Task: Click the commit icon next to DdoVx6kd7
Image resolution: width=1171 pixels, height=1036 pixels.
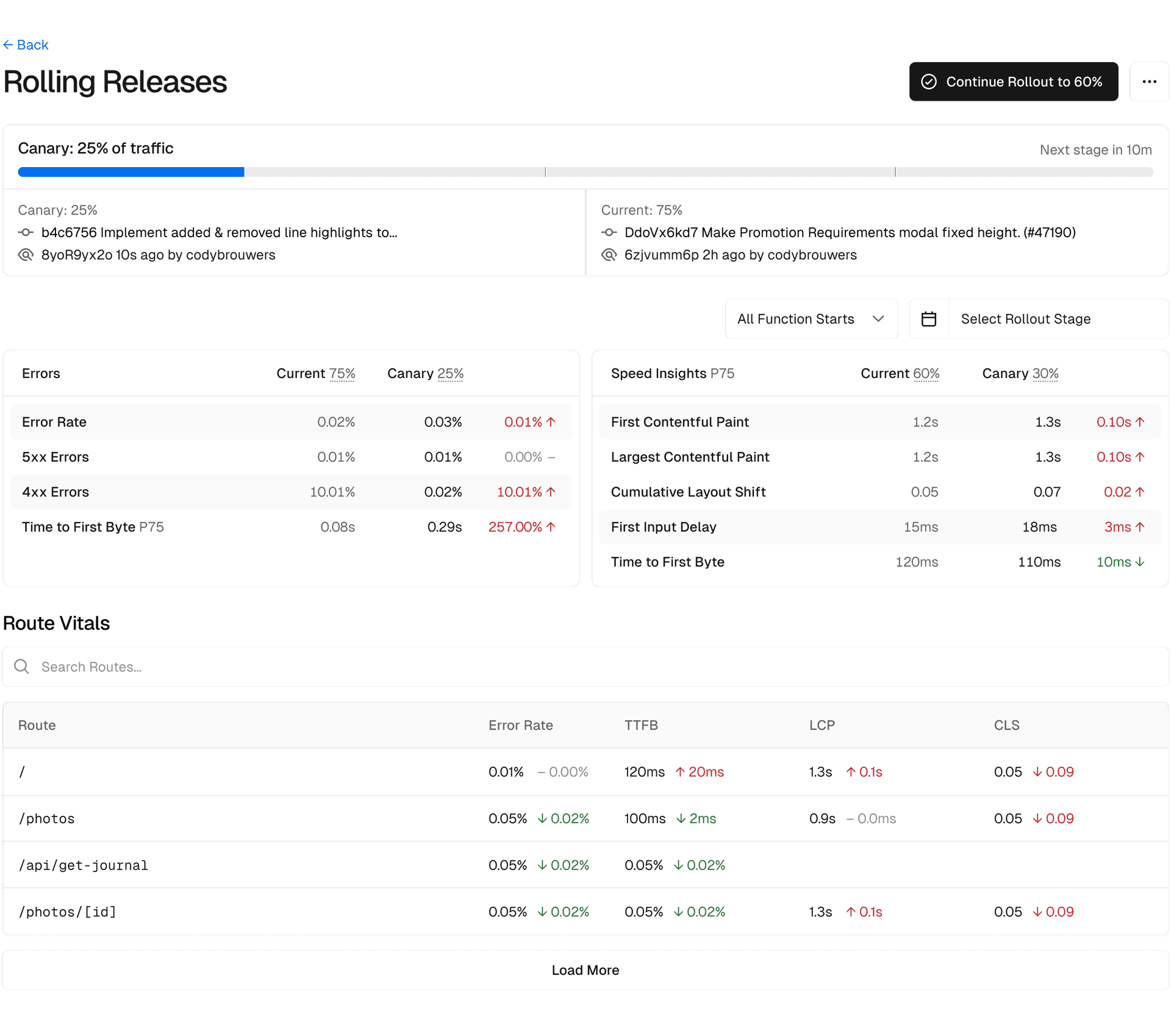Action: tap(609, 232)
